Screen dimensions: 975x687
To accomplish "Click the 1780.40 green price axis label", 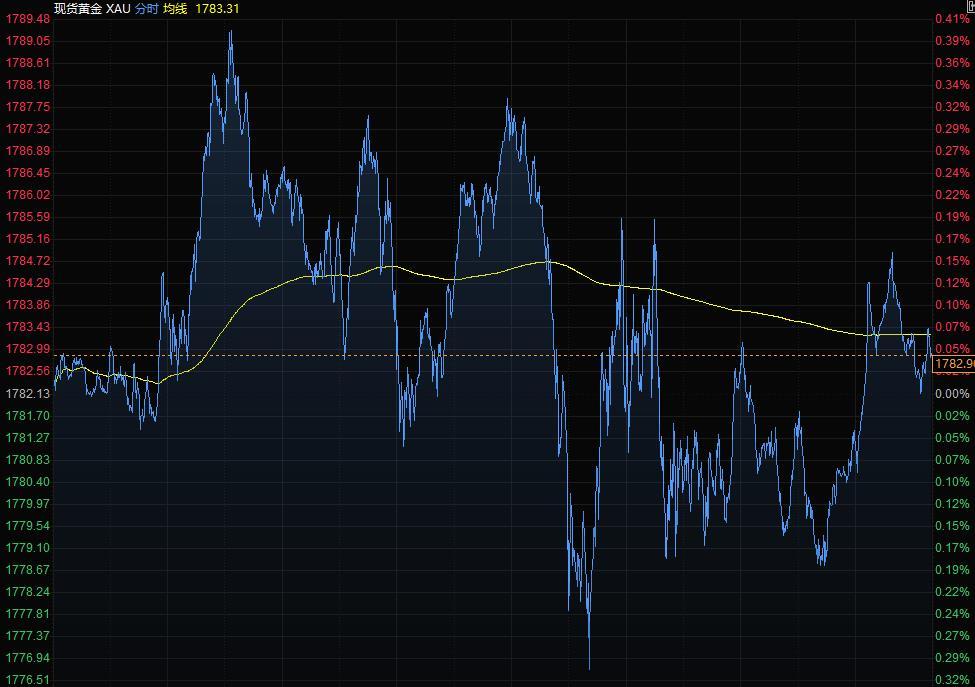I will pos(28,482).
